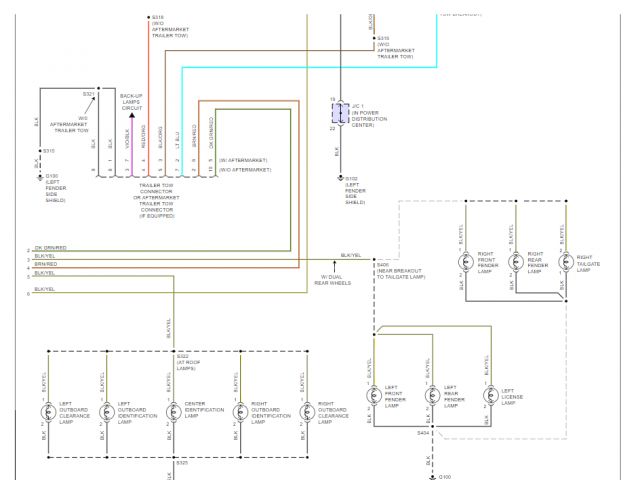Select the right outboard identification lamp symbol
This screenshot has width=640, height=480.
click(x=239, y=412)
